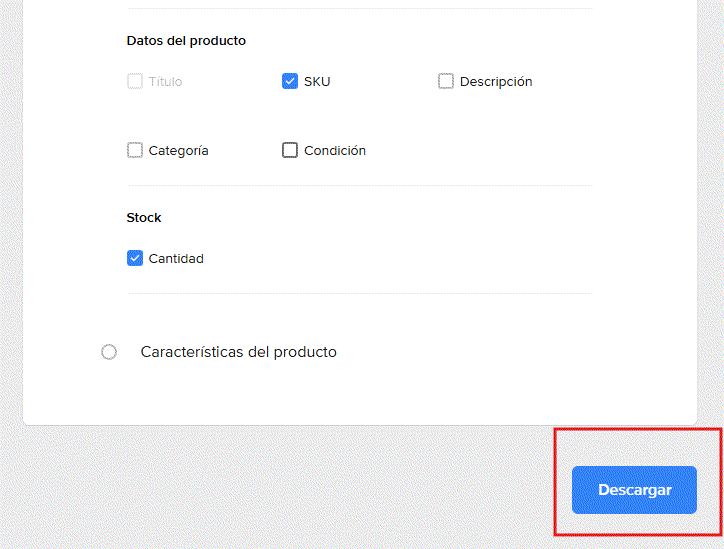The image size is (724, 549).
Task: Disable the Cantidad stock checkbox
Action: click(135, 258)
